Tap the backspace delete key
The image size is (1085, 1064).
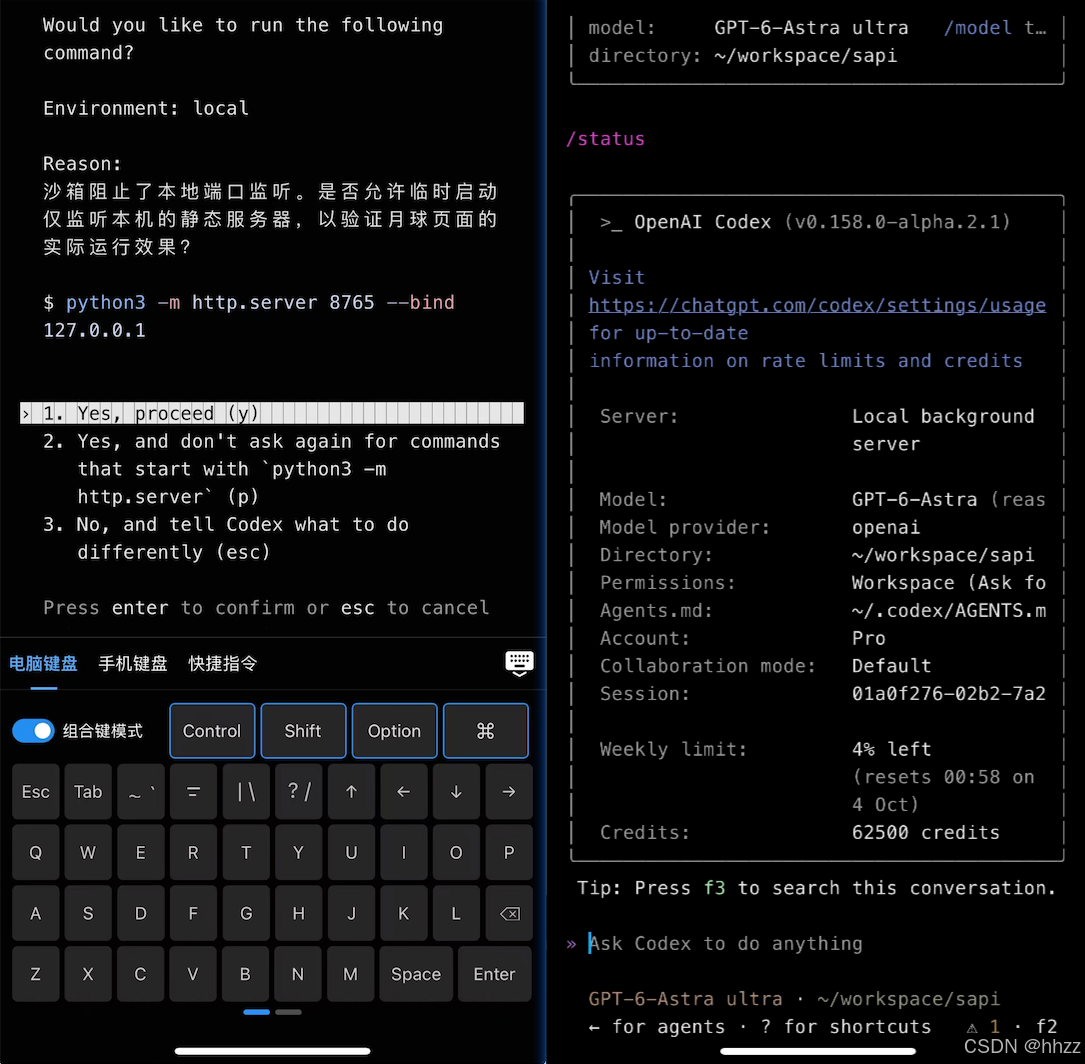[x=509, y=913]
